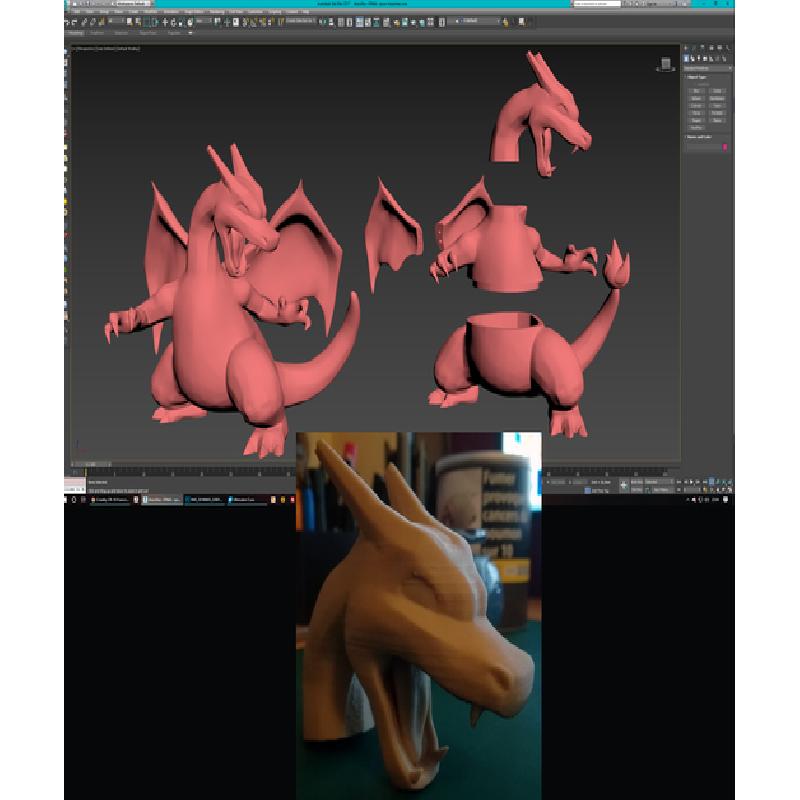Viewport: 800px width, 800px height.
Task: Open the Named Selection Sets dropdown
Action: coord(300,21)
